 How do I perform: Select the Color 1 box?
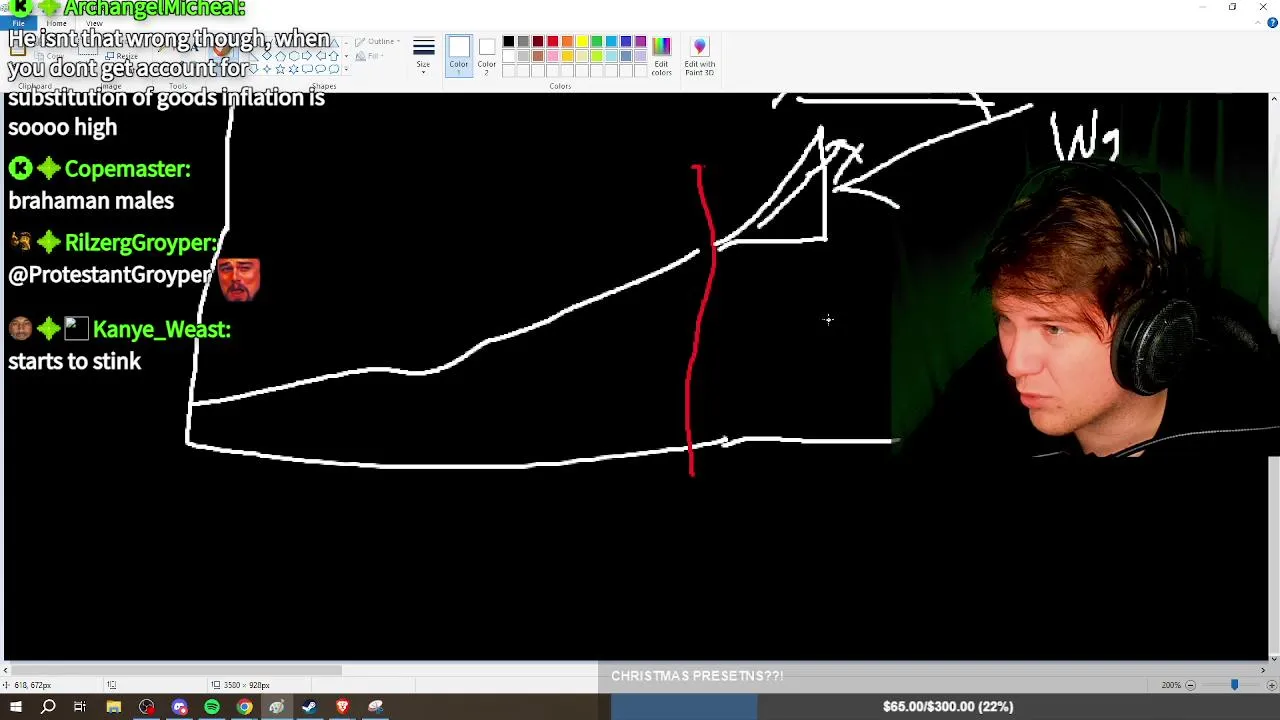coord(459,54)
